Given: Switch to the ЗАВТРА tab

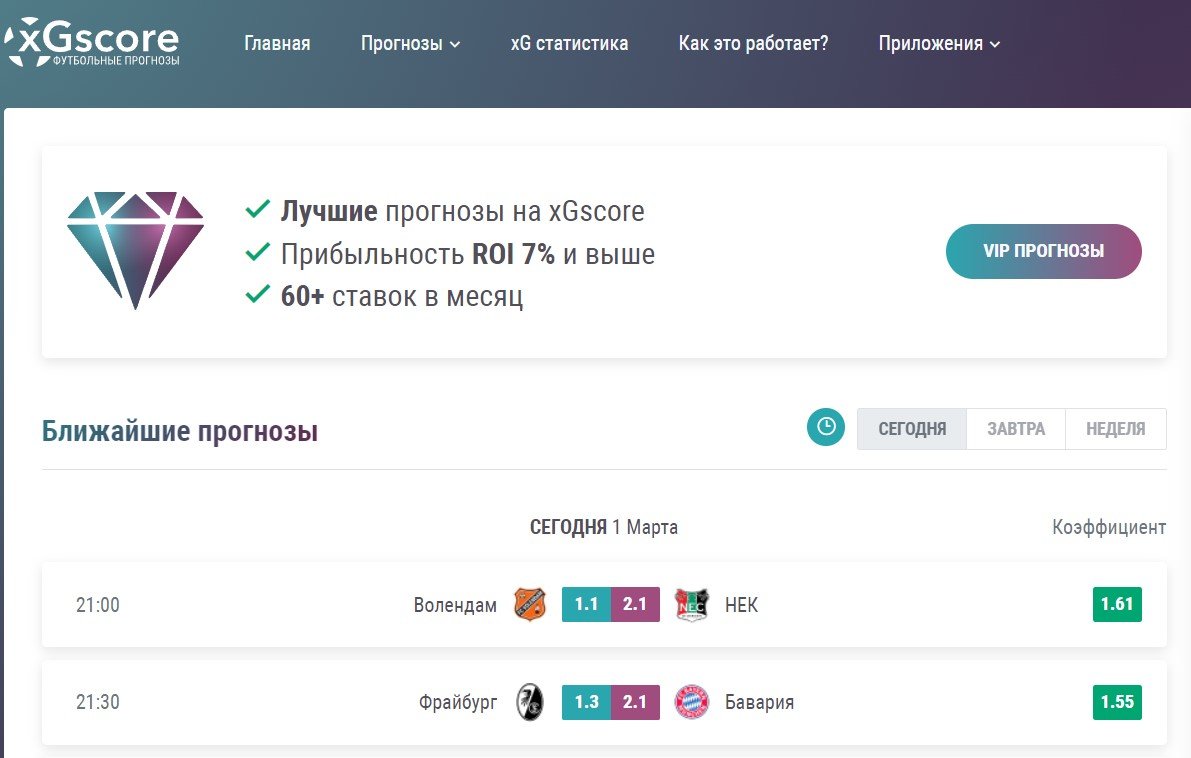Looking at the screenshot, I should click(1015, 428).
